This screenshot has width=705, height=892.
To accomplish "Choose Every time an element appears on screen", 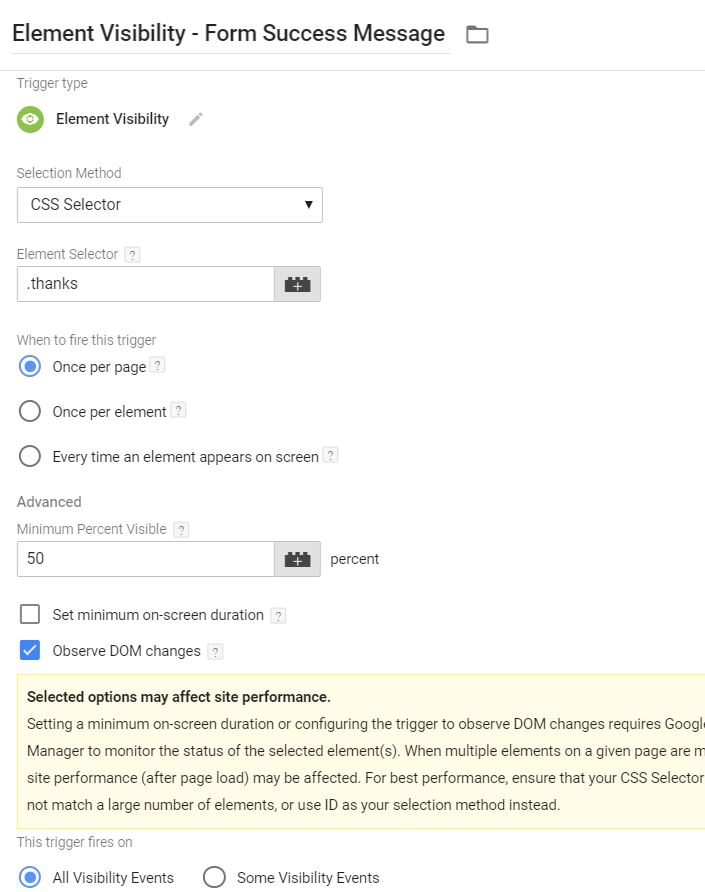I will pyautogui.click(x=31, y=456).
